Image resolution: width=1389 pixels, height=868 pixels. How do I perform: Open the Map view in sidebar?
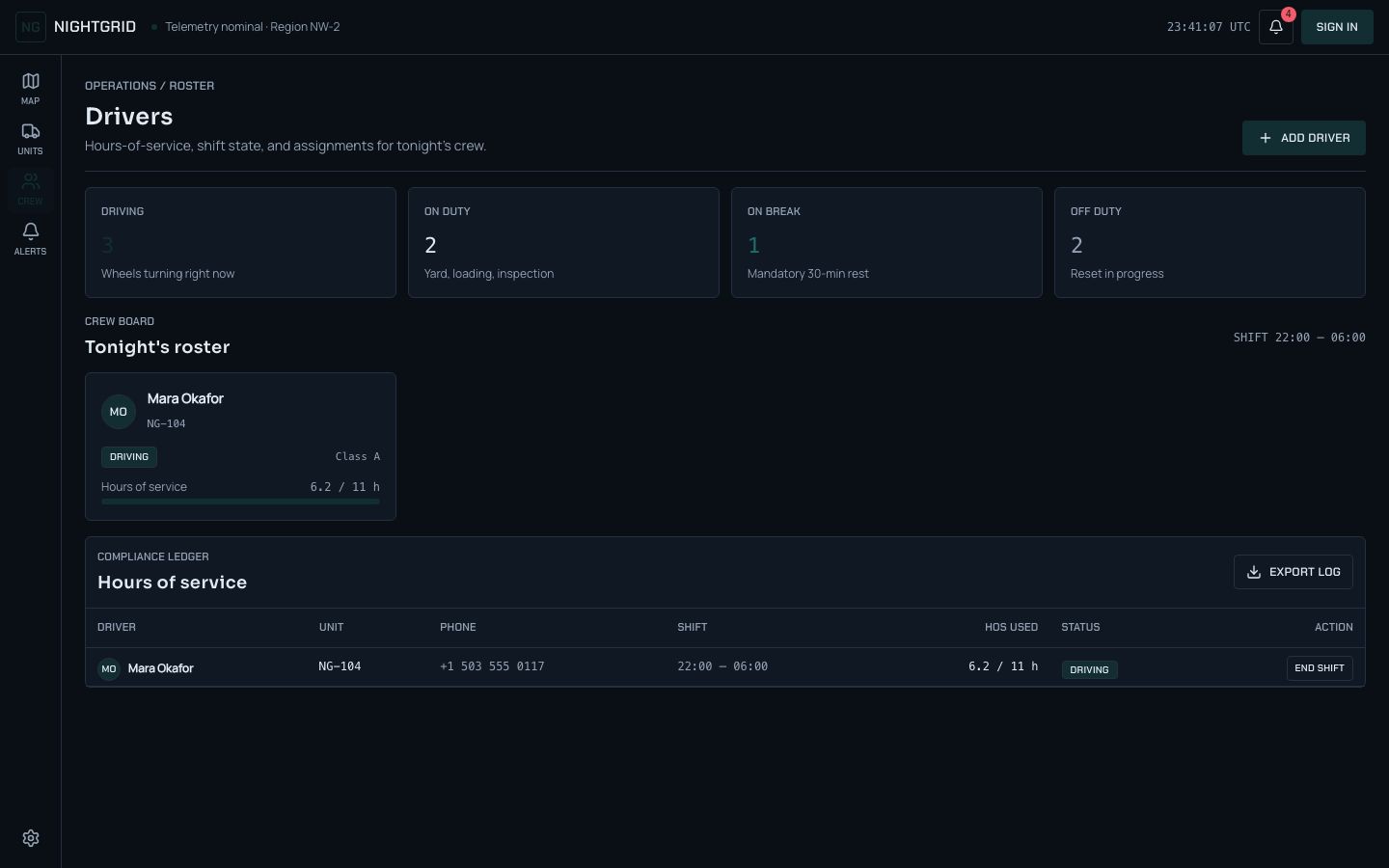(x=31, y=89)
